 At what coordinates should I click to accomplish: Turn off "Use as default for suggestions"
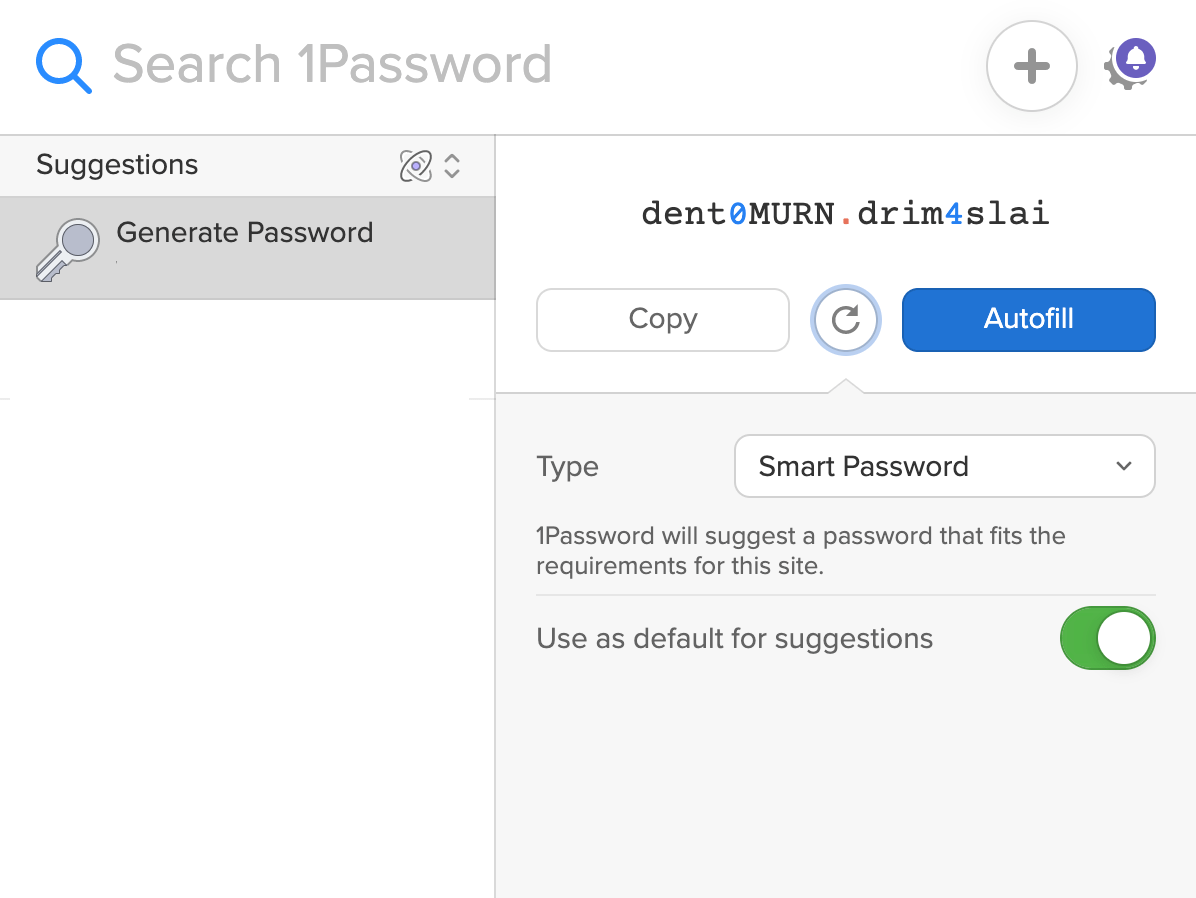tap(1107, 638)
